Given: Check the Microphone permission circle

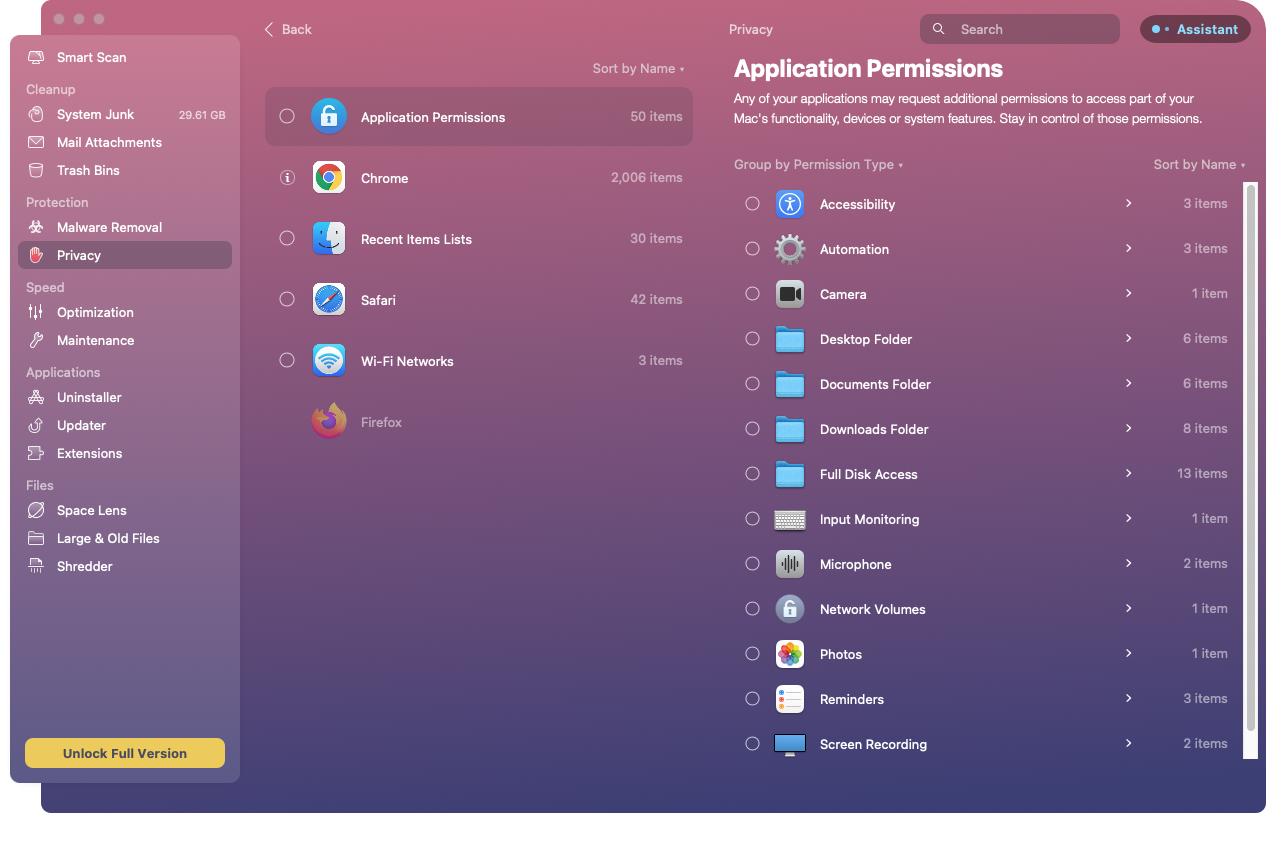Looking at the screenshot, I should tap(752, 563).
